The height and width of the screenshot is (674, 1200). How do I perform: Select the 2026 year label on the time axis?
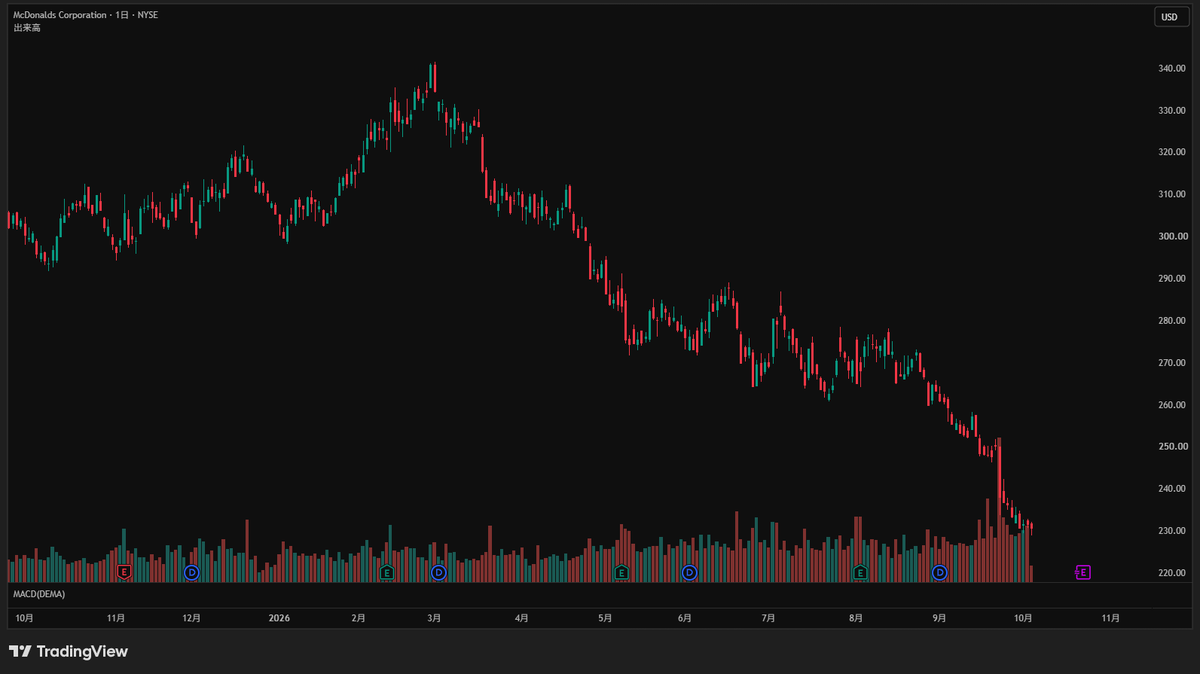point(279,619)
